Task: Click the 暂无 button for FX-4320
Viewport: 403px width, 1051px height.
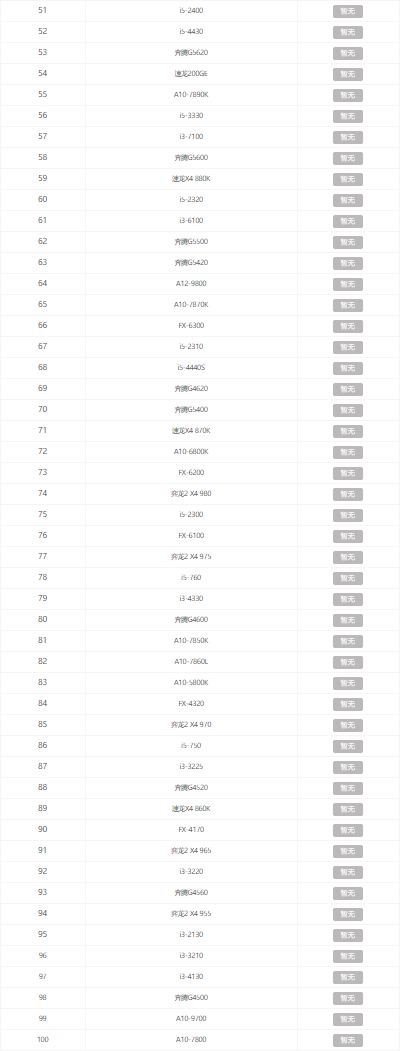Action: 347,704
